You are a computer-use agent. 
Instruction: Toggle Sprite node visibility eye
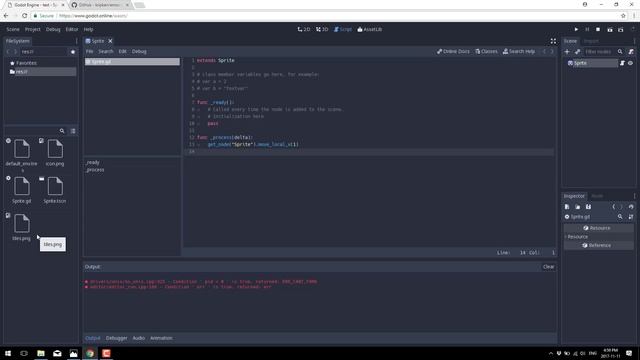point(630,63)
